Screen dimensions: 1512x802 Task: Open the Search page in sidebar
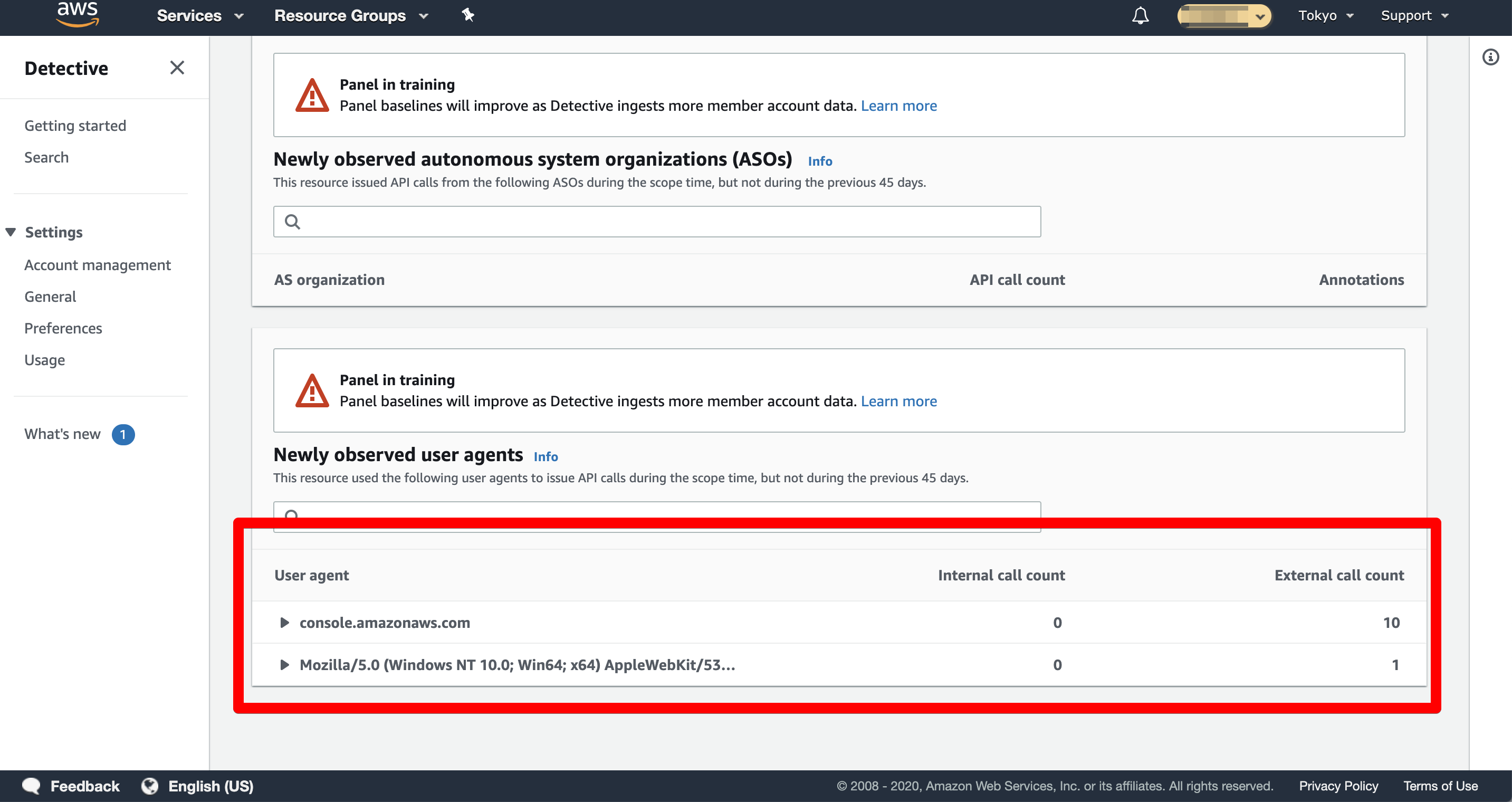point(46,157)
